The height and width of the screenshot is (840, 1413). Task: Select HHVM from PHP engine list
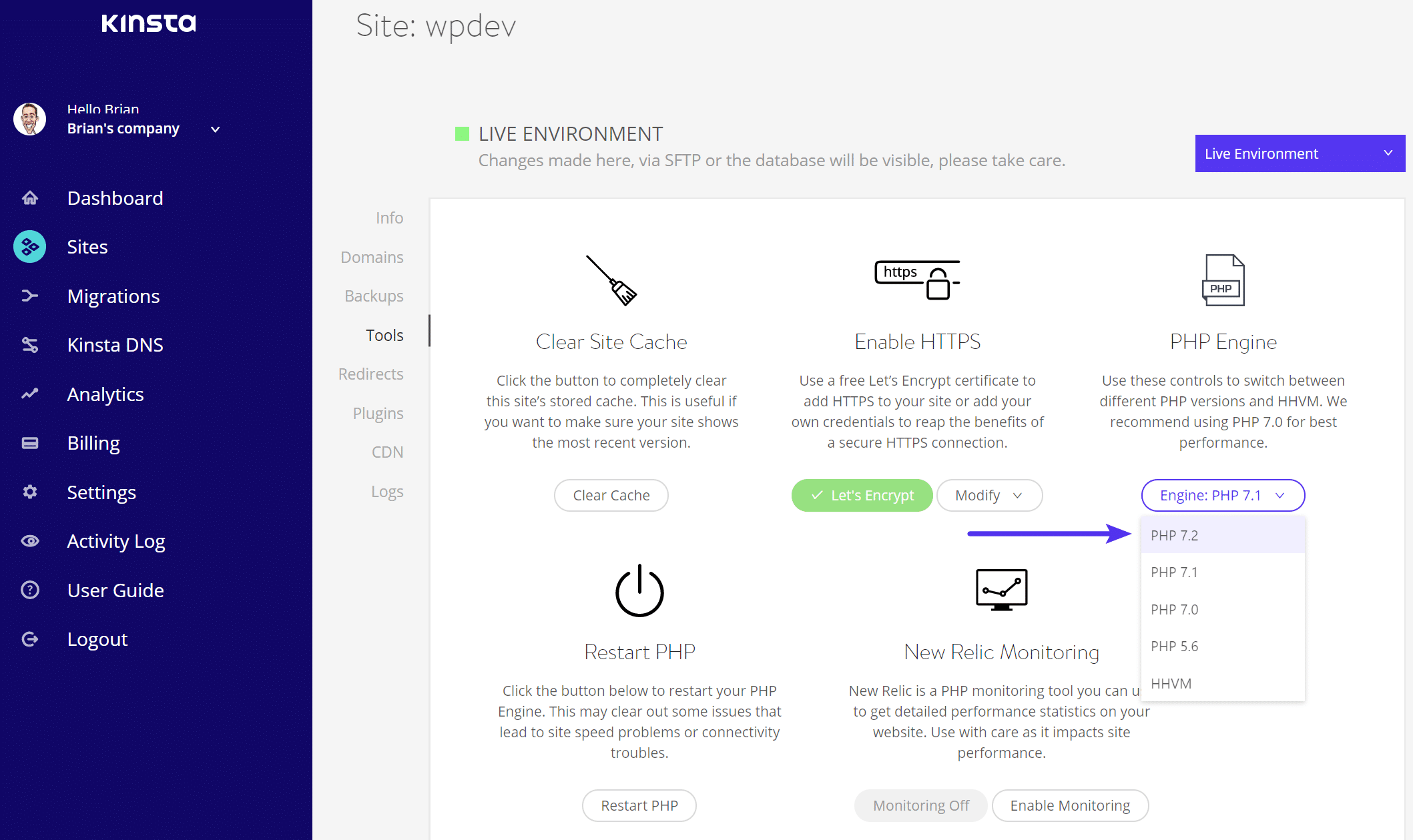[1172, 683]
